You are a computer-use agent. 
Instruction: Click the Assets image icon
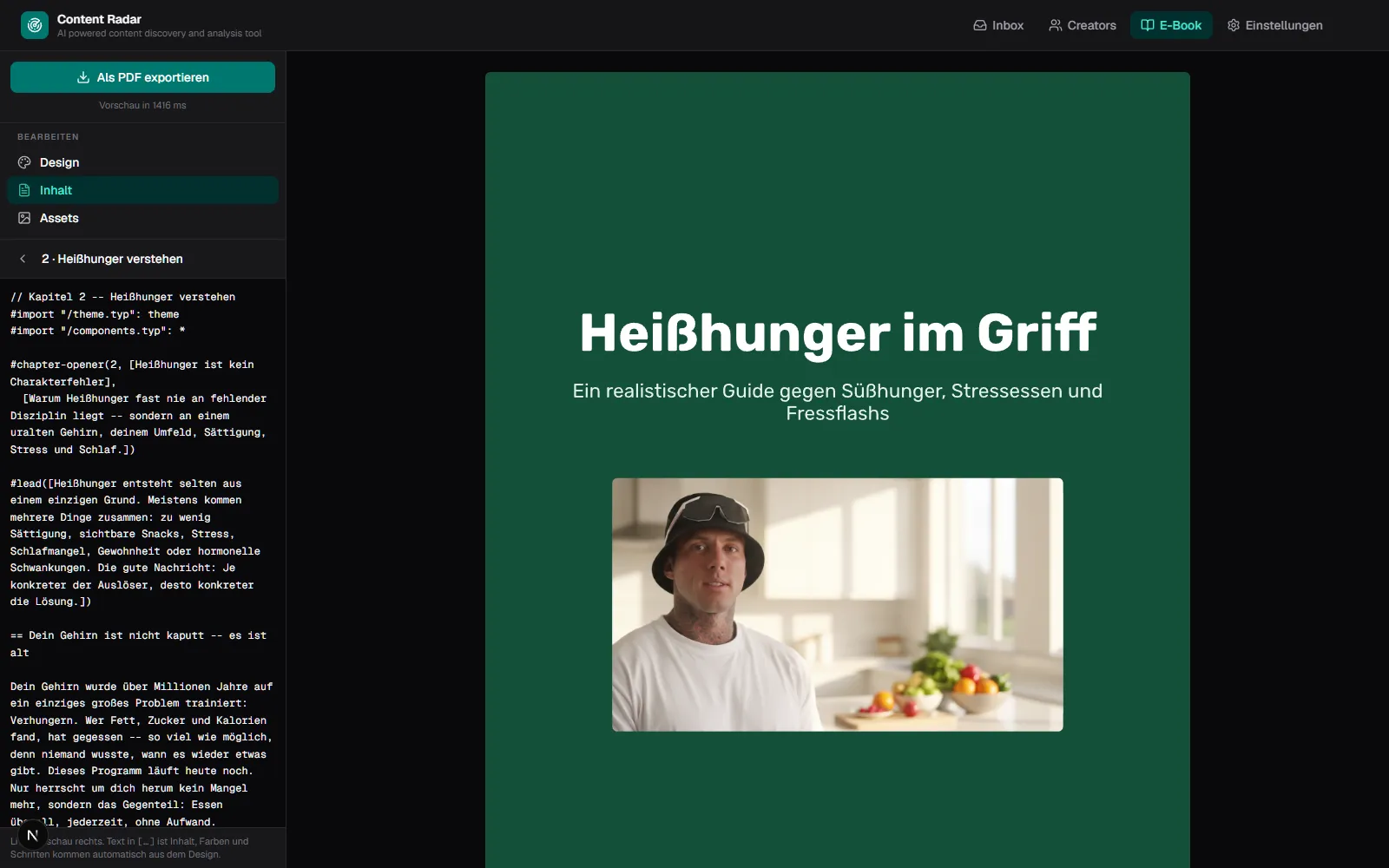(24, 218)
